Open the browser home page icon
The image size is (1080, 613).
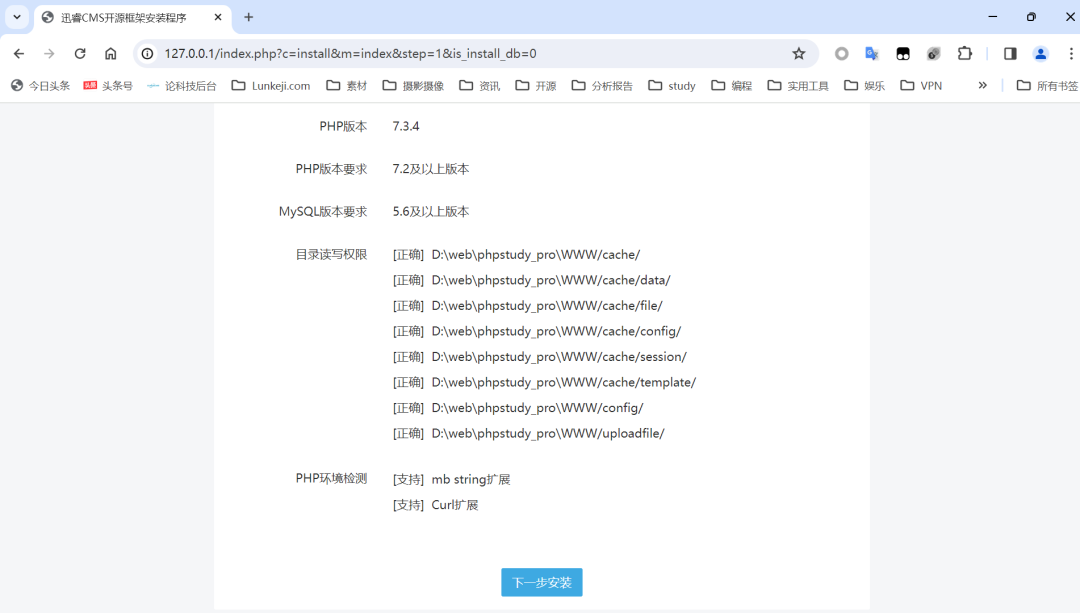[111, 54]
